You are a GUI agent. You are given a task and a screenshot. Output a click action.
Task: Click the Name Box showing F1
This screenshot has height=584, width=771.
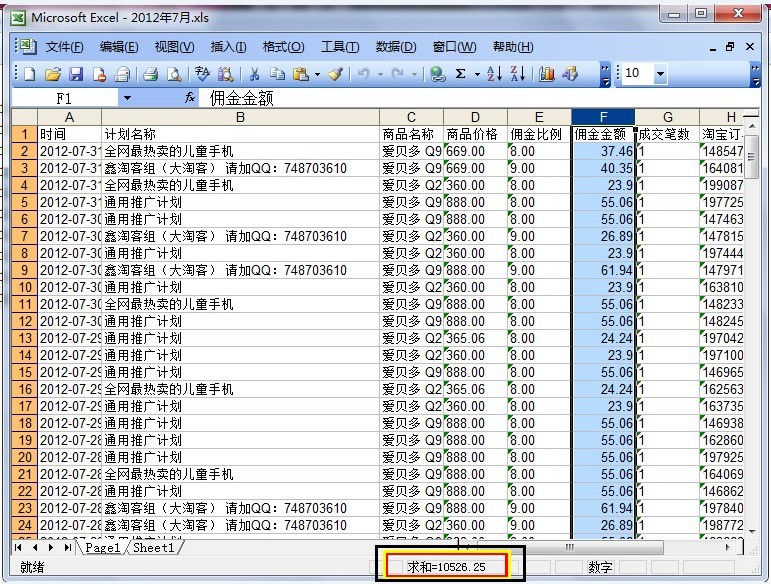[x=64, y=98]
